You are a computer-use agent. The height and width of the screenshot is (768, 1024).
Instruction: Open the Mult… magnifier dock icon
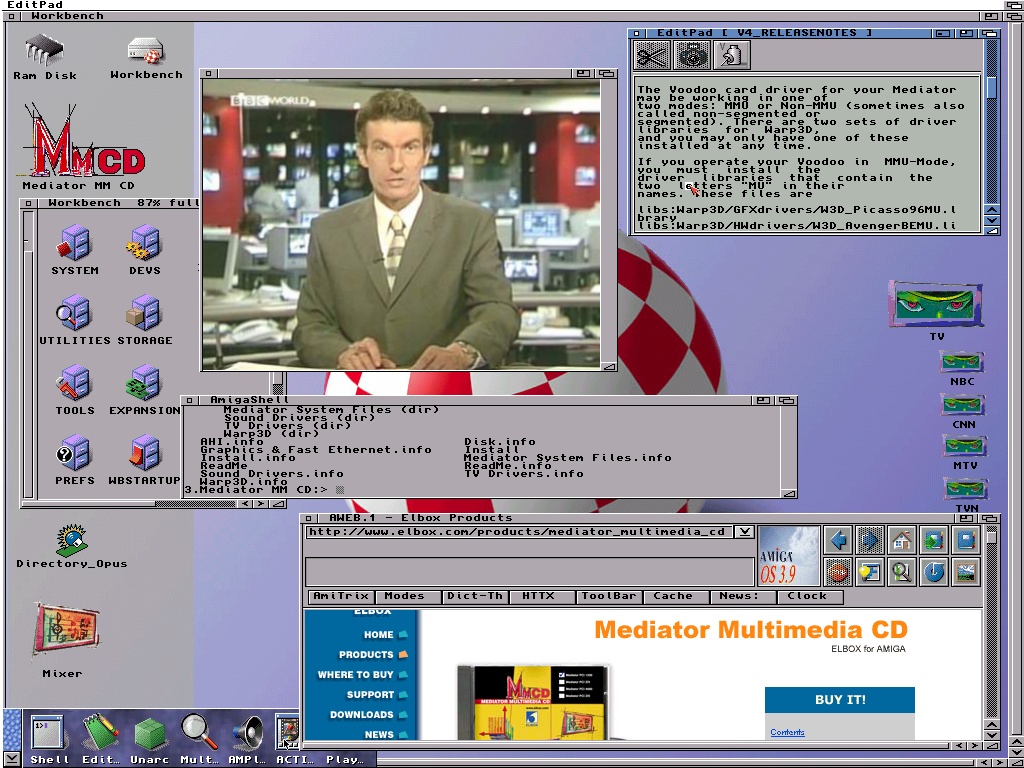click(x=199, y=732)
